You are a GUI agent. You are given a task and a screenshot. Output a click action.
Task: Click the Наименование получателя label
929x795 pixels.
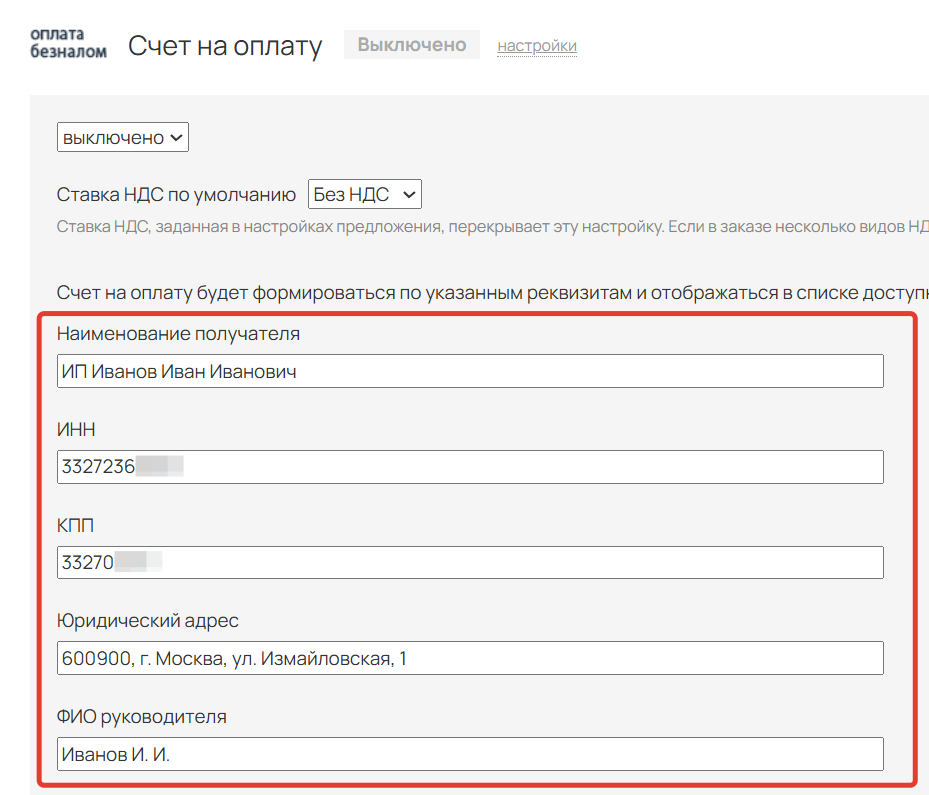[x=178, y=334]
